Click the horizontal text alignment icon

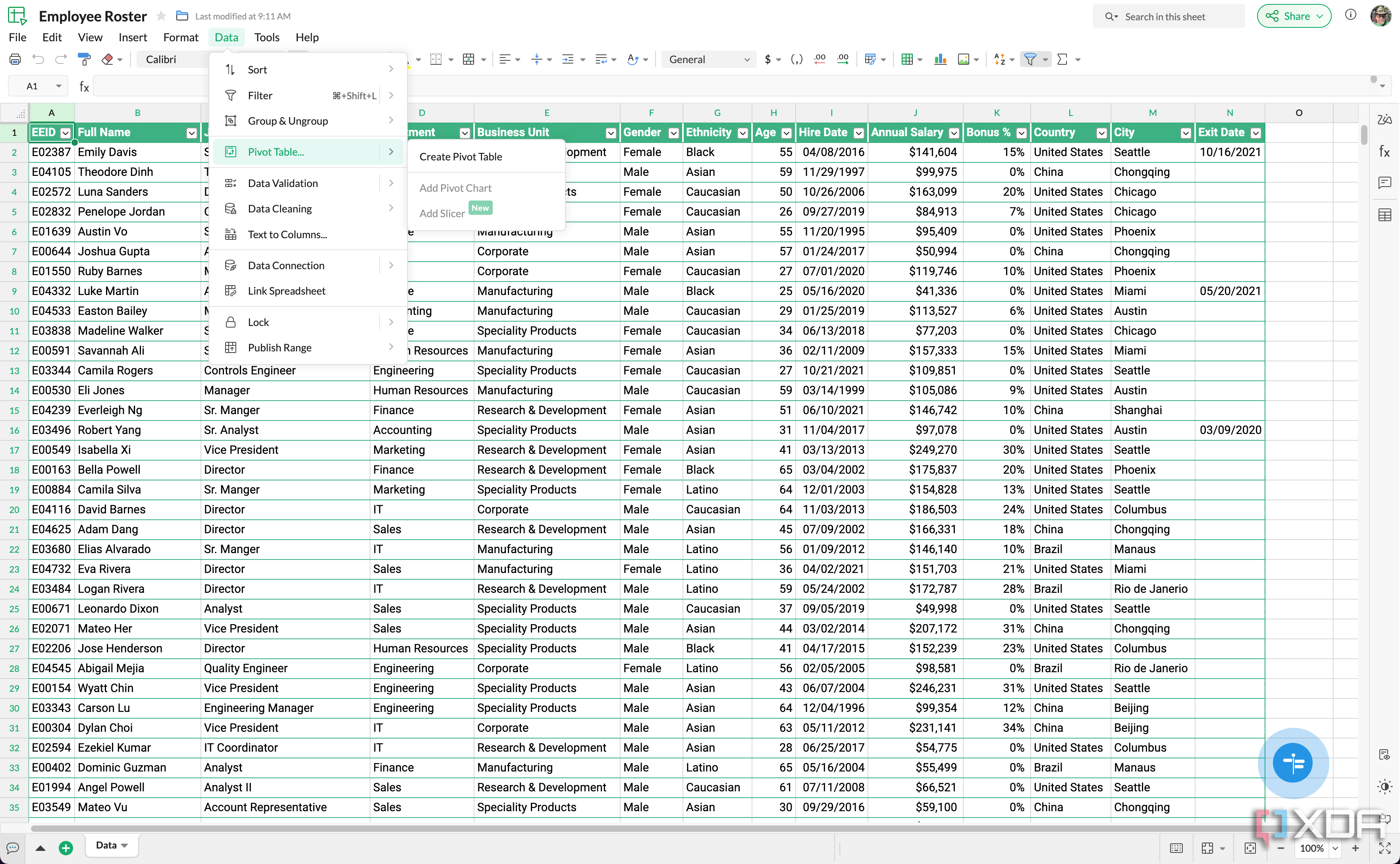coord(505,60)
